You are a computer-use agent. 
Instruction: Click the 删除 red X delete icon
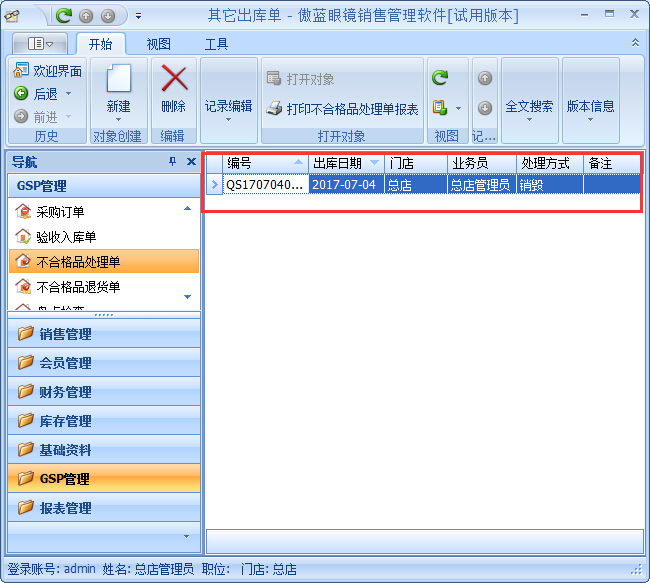174,78
